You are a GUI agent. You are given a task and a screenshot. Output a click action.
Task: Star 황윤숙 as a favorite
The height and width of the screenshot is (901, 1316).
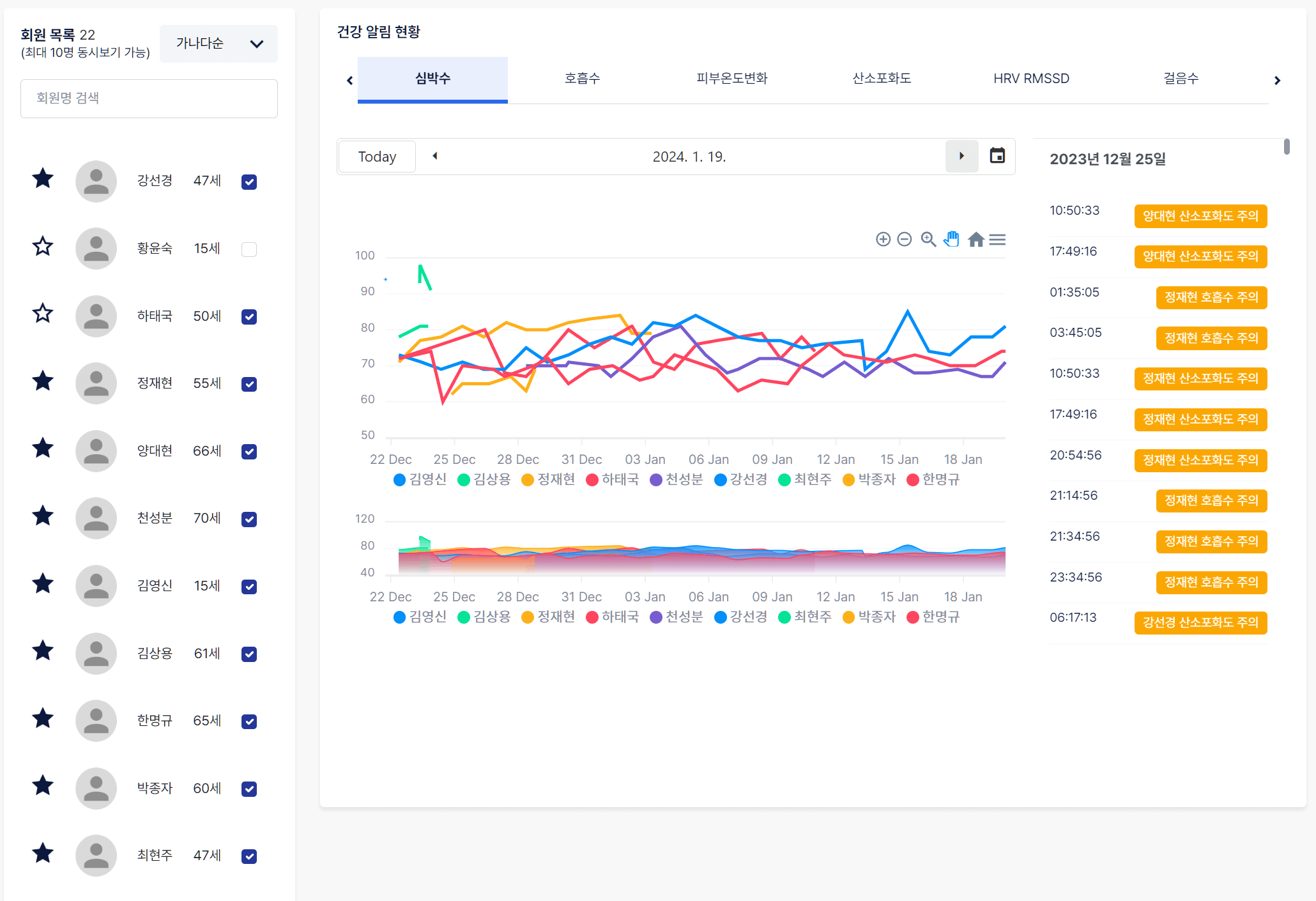point(43,246)
